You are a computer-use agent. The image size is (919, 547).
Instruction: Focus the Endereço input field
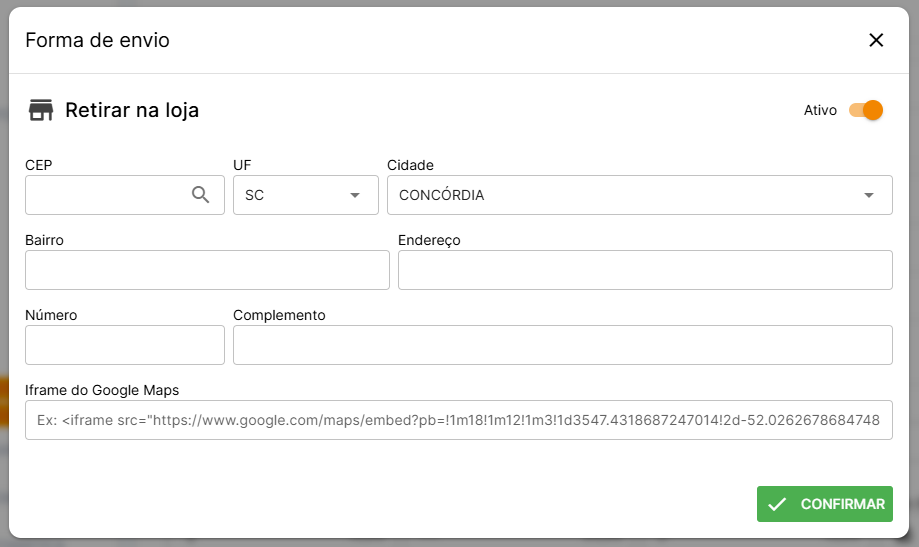(x=645, y=270)
